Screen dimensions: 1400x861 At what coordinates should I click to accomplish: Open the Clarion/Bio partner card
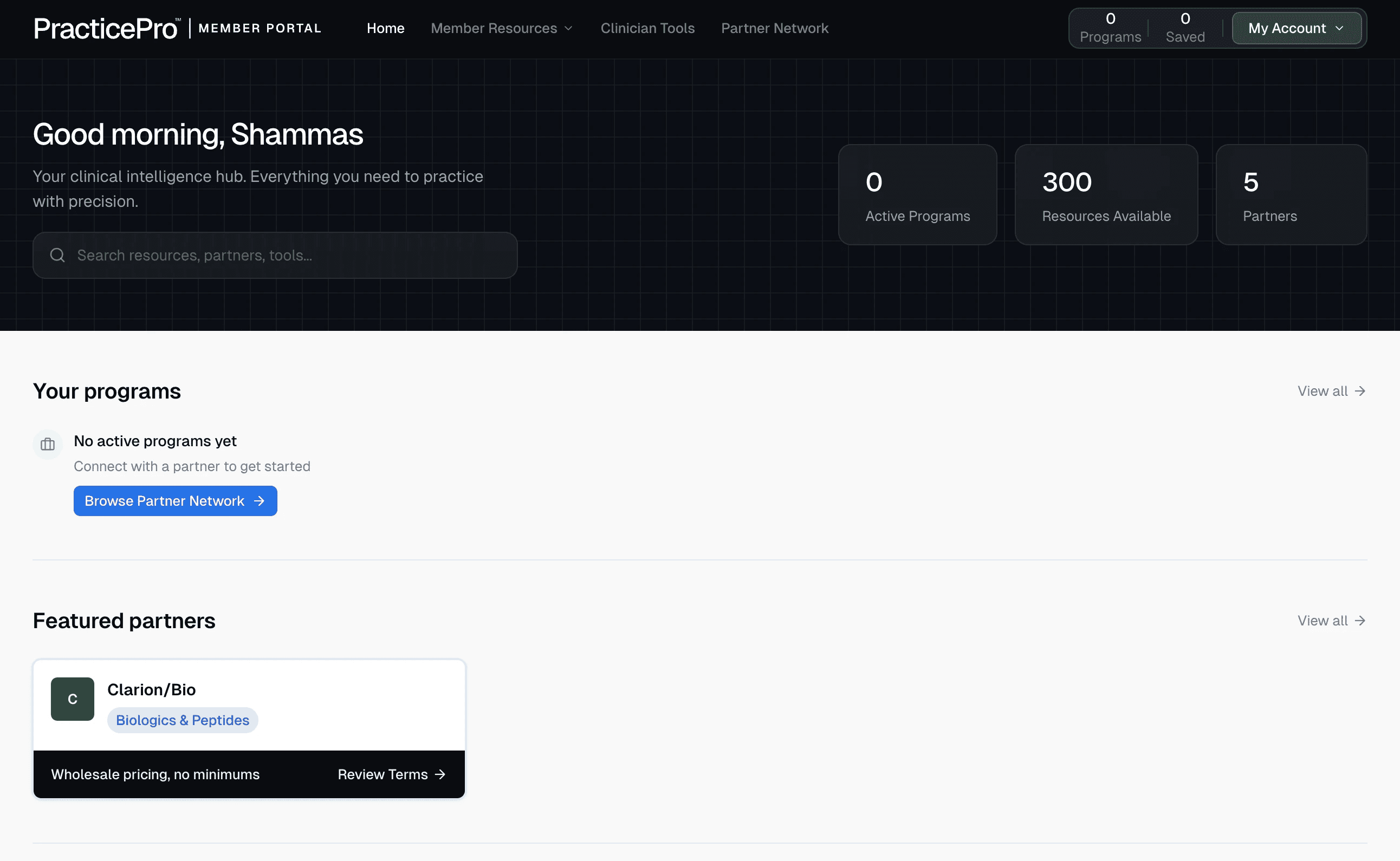click(x=249, y=729)
